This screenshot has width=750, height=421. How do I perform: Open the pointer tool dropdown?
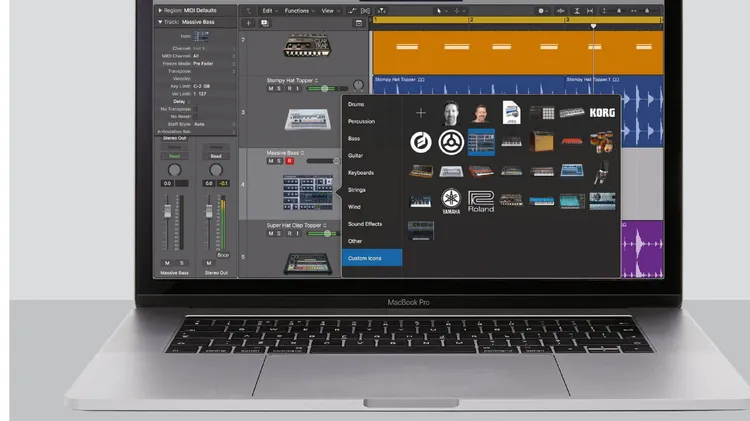tap(441, 11)
